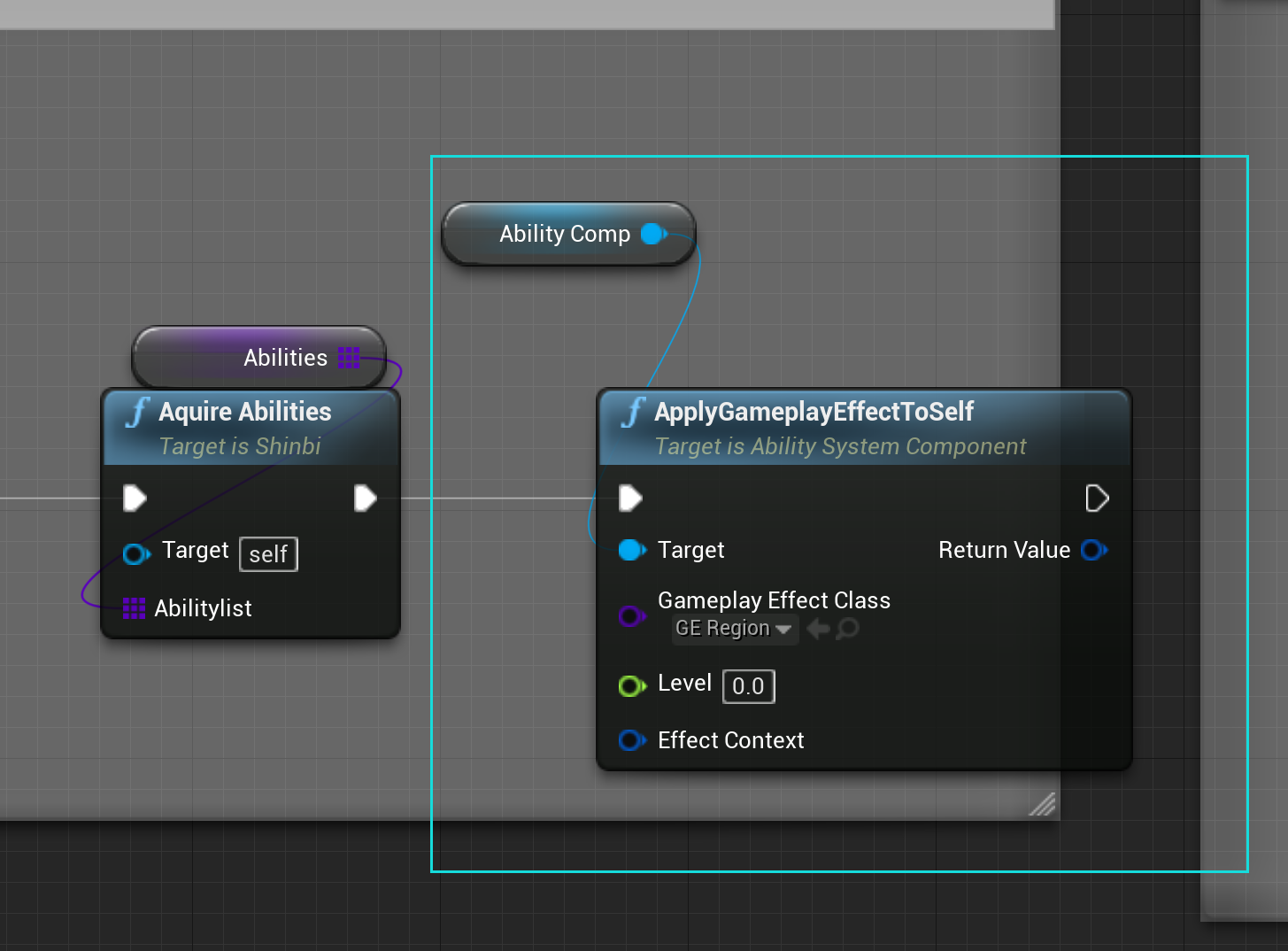Image resolution: width=1288 pixels, height=951 pixels.
Task: Click the use-selected-asset arrow icon beside GE Region
Action: coord(816,629)
